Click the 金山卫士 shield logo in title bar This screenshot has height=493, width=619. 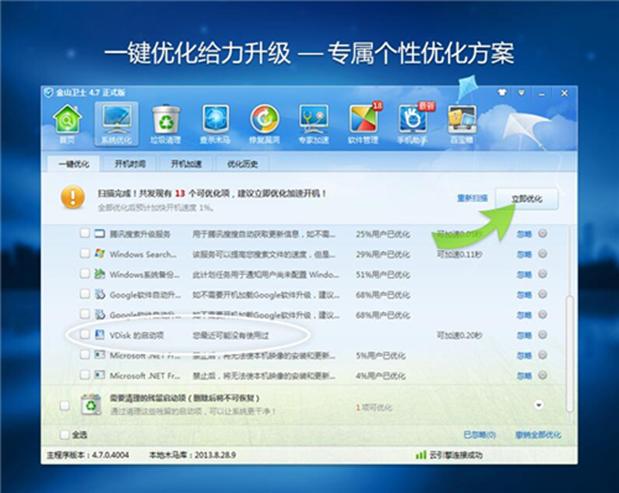(x=49, y=93)
